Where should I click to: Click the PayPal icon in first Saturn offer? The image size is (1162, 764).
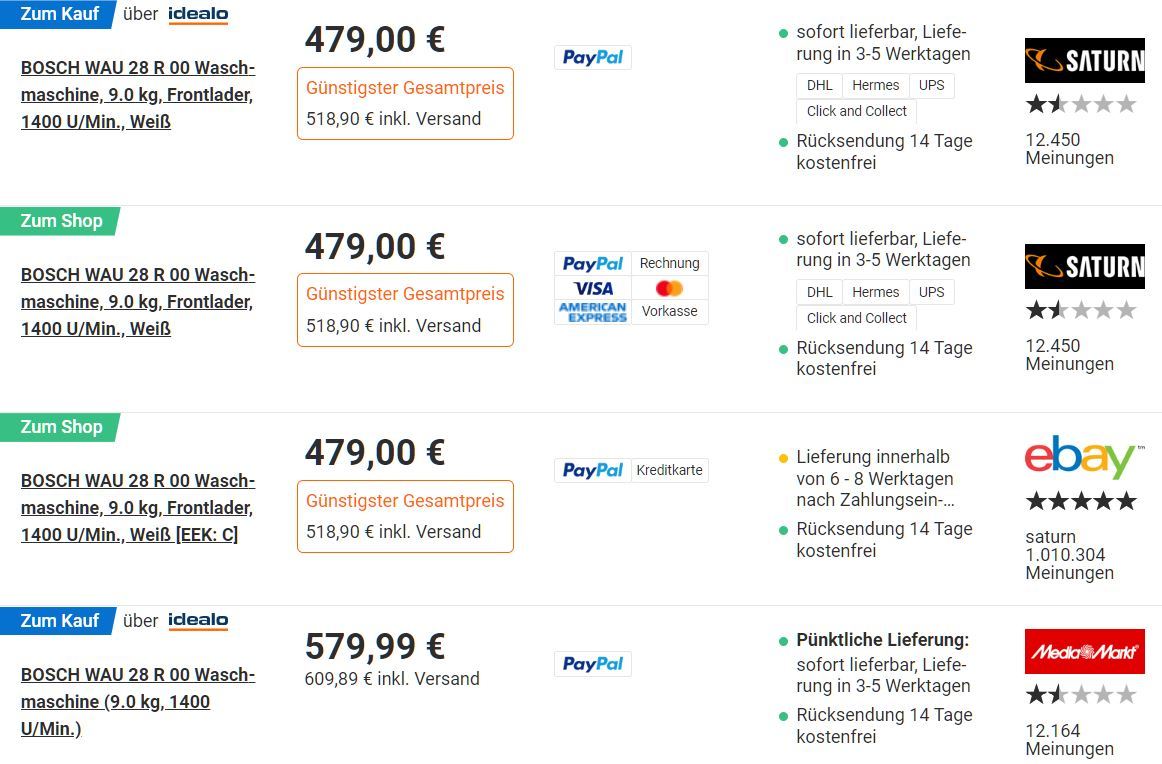(x=592, y=57)
